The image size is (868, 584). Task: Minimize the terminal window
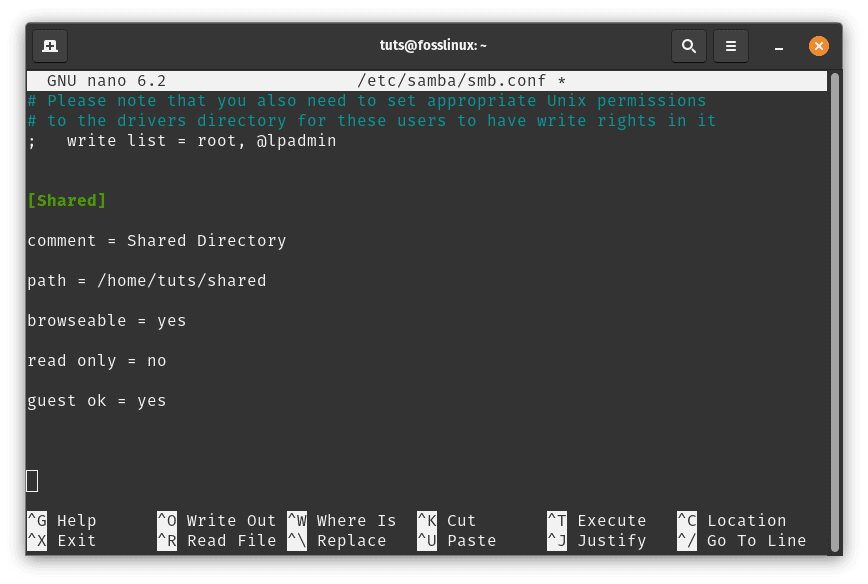coord(778,46)
